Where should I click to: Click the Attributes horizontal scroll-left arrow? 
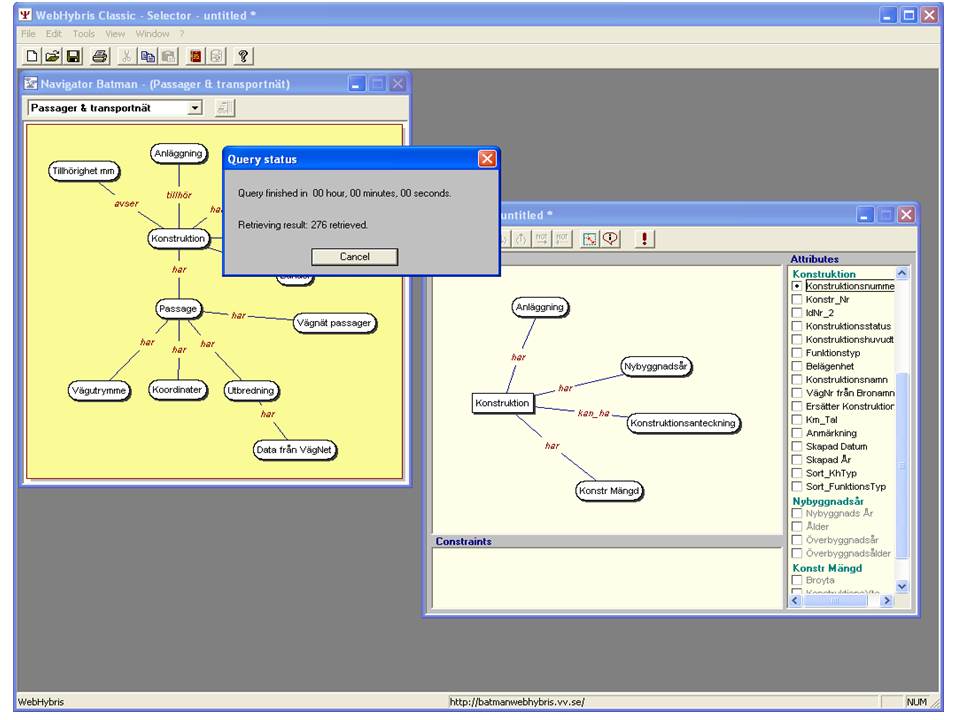[795, 601]
